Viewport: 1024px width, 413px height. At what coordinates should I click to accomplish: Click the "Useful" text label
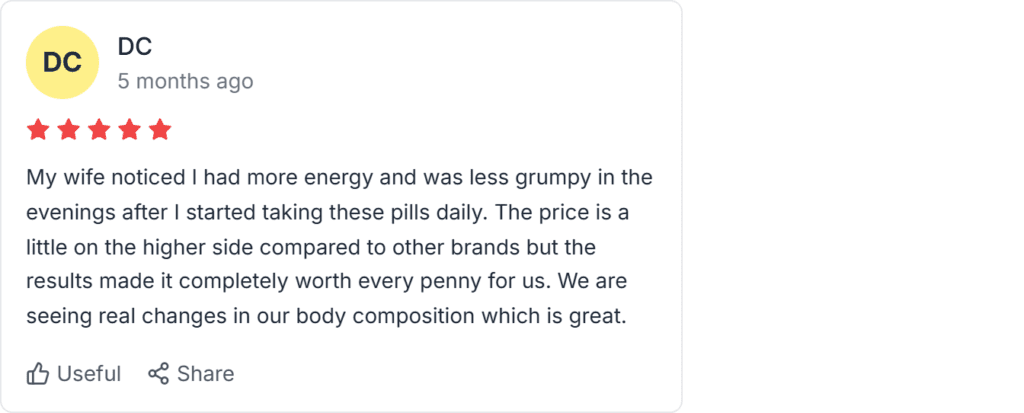pyautogui.click(x=89, y=374)
